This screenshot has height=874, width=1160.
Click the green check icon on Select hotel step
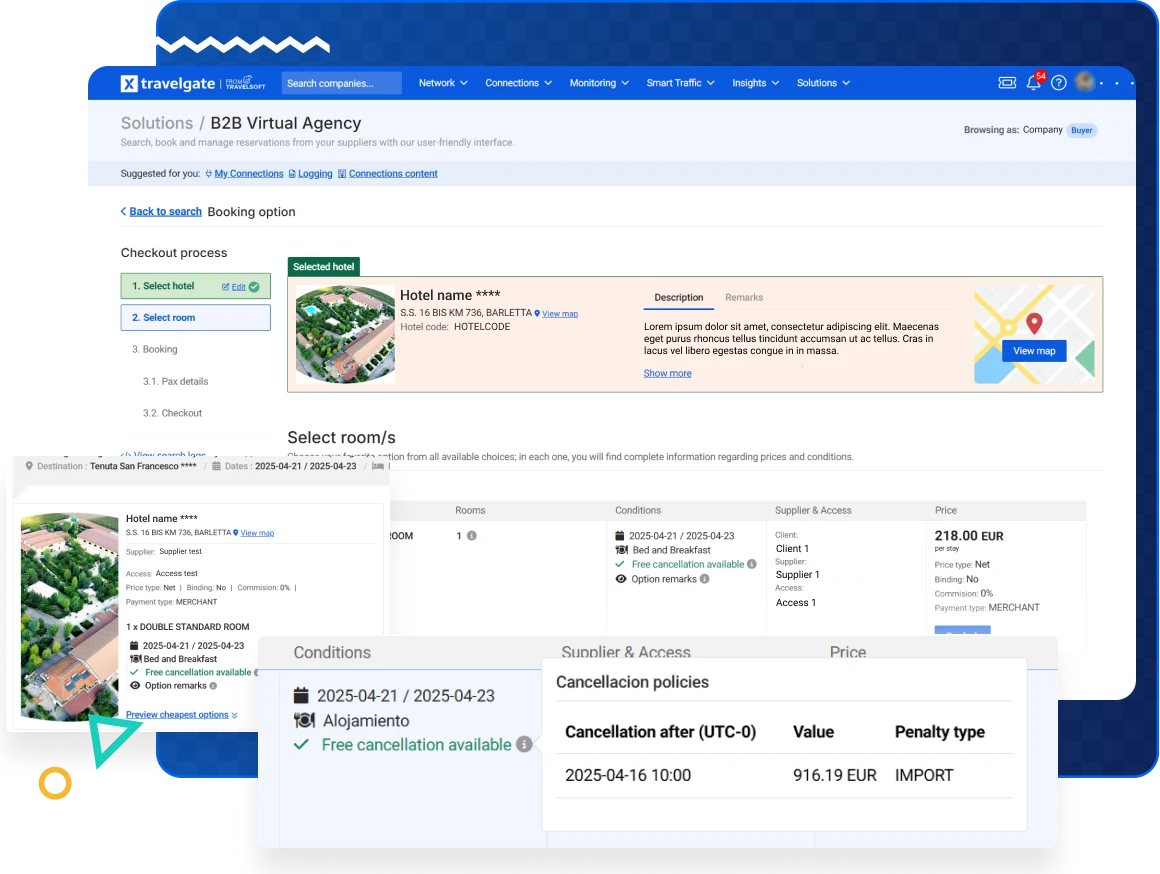254,287
